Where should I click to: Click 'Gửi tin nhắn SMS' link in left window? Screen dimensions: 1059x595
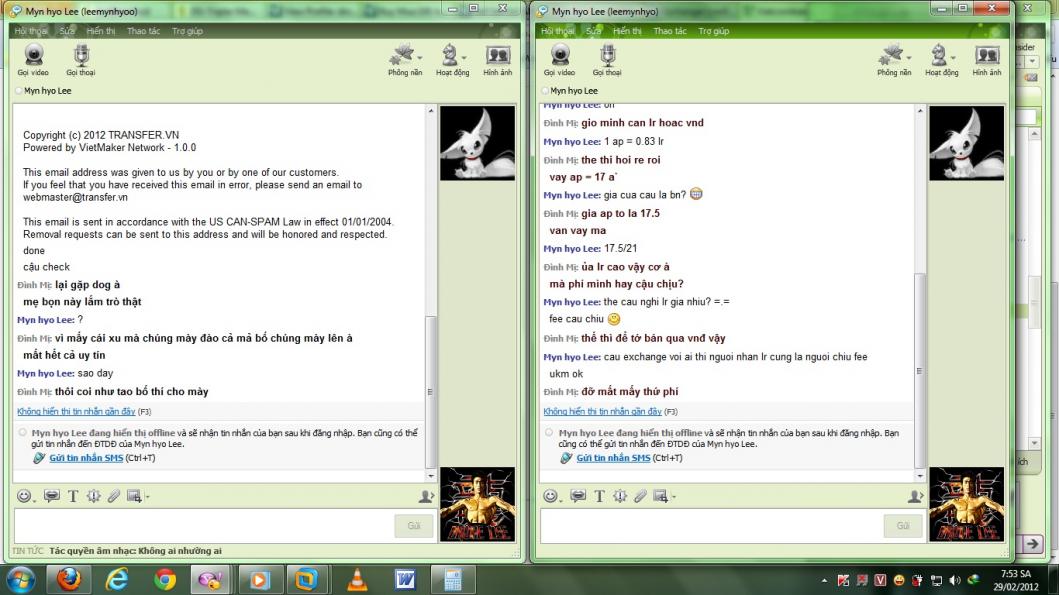(x=86, y=458)
